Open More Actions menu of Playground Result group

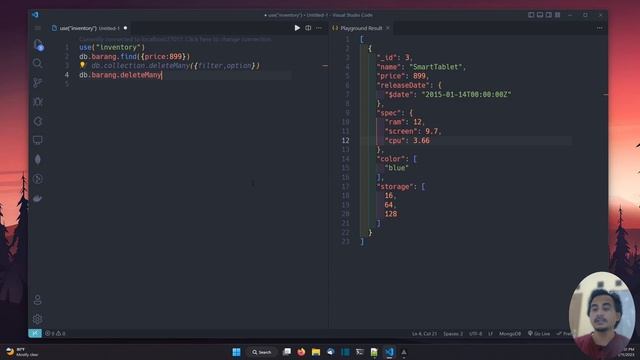[x=599, y=28]
